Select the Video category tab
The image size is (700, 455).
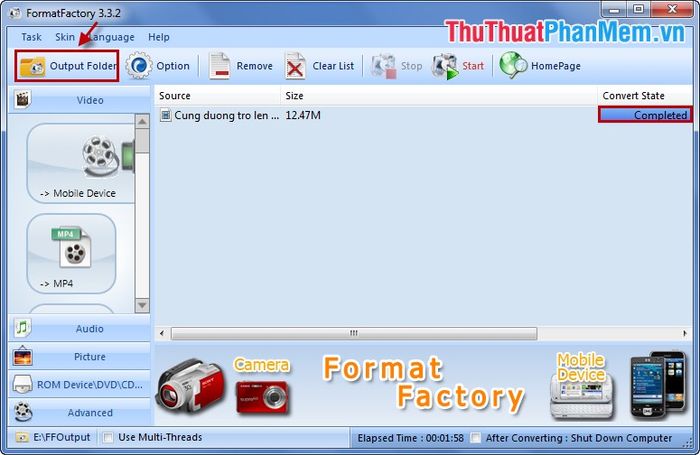(79, 100)
